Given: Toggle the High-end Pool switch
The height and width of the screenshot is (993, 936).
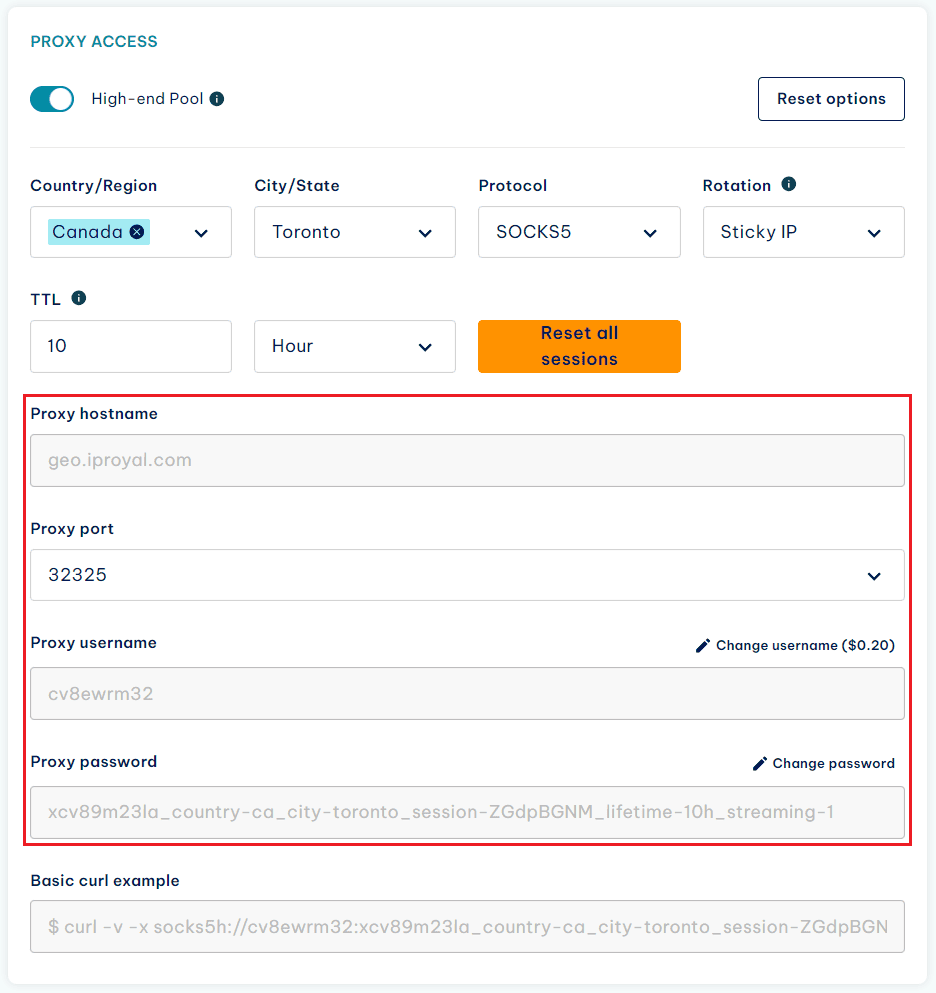Looking at the screenshot, I should click(x=52, y=99).
